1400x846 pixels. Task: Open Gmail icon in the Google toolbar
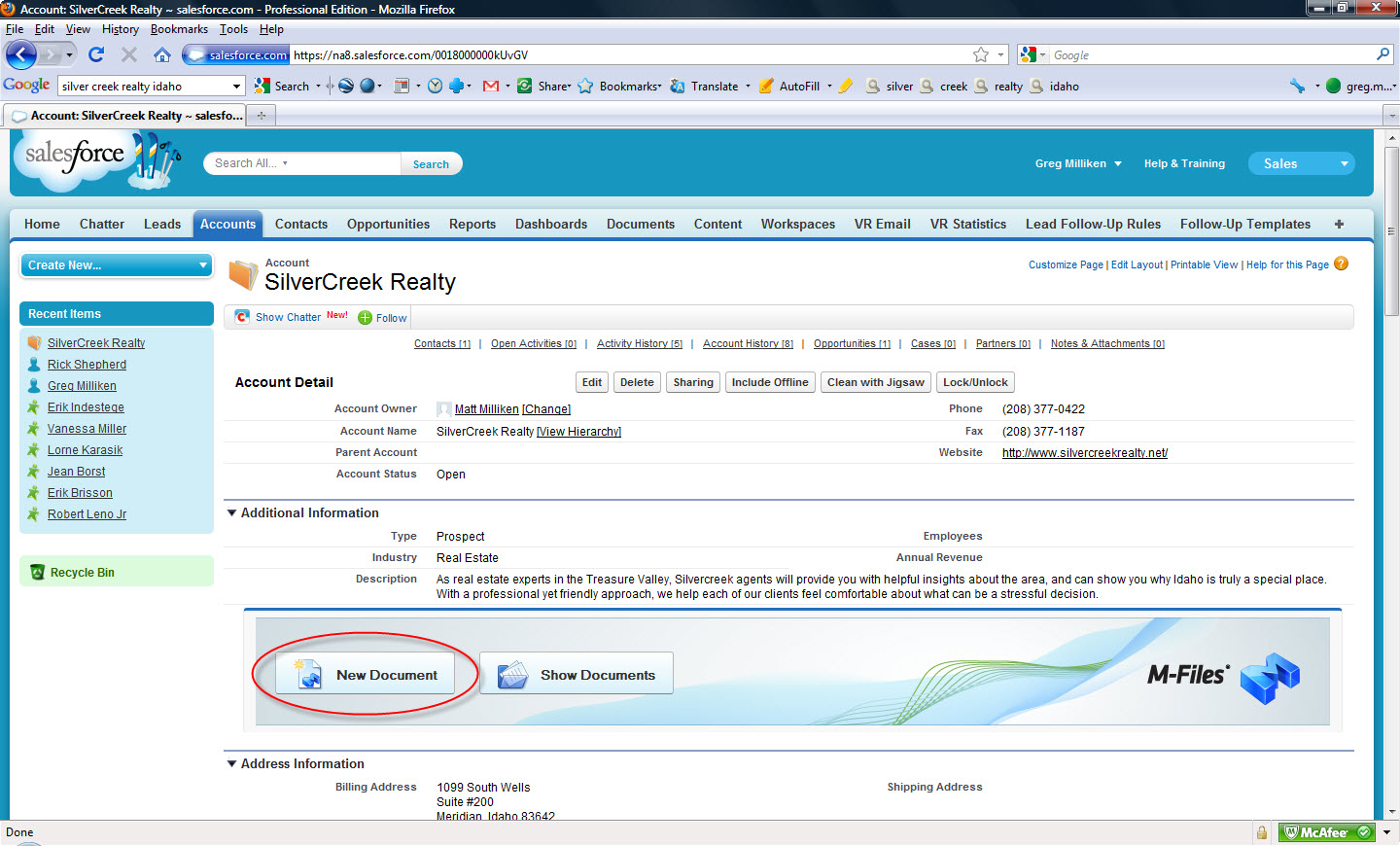[491, 86]
